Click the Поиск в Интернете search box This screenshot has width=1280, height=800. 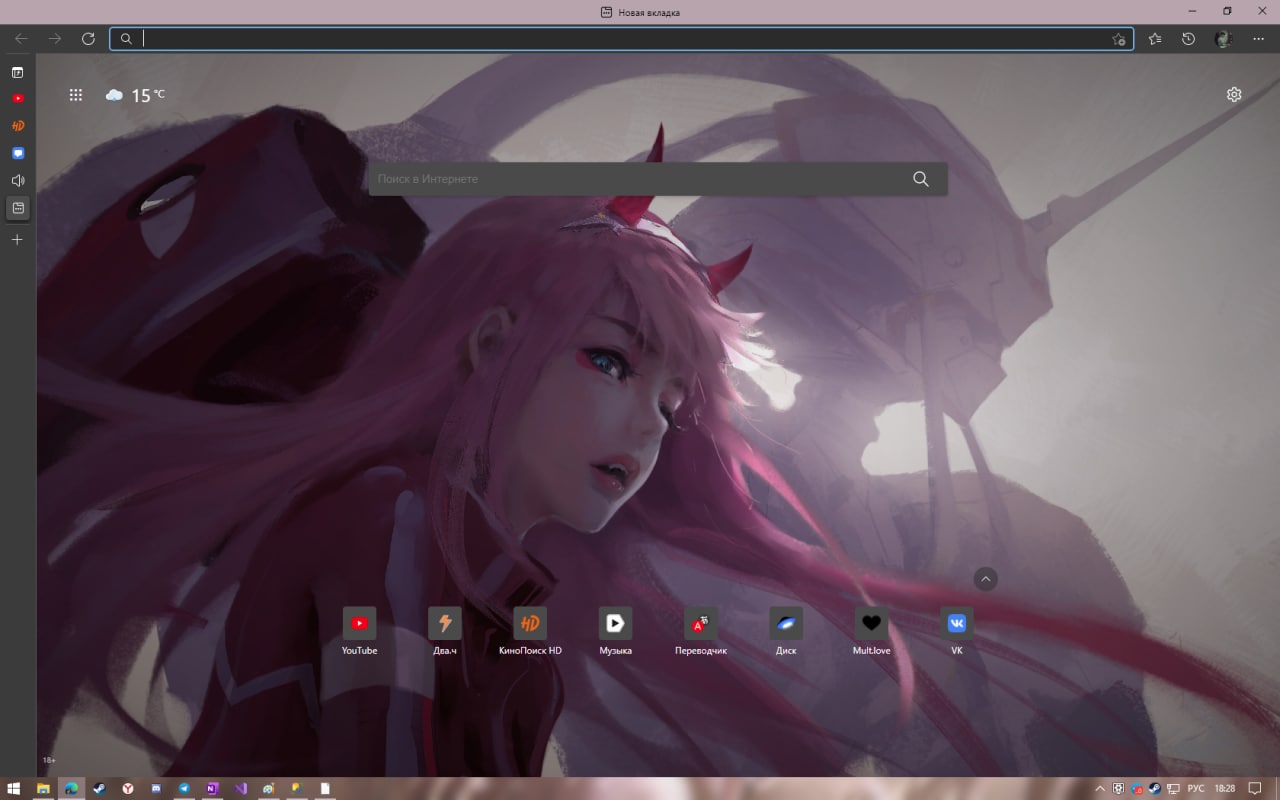point(658,179)
